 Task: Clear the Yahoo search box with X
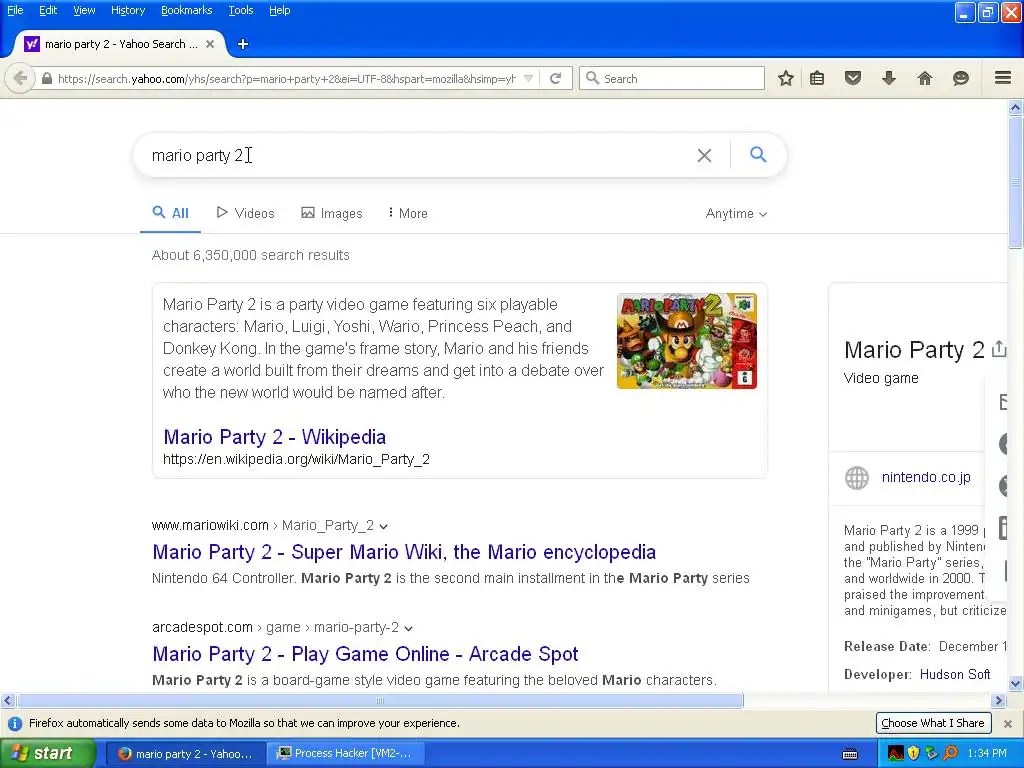[x=704, y=155]
